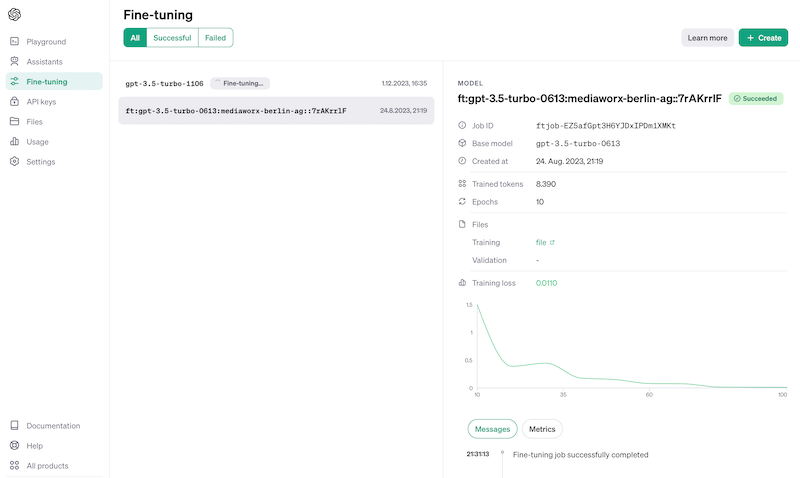Click the OpenAI logo icon
Screen dimensions: 800x478
(x=14, y=14)
